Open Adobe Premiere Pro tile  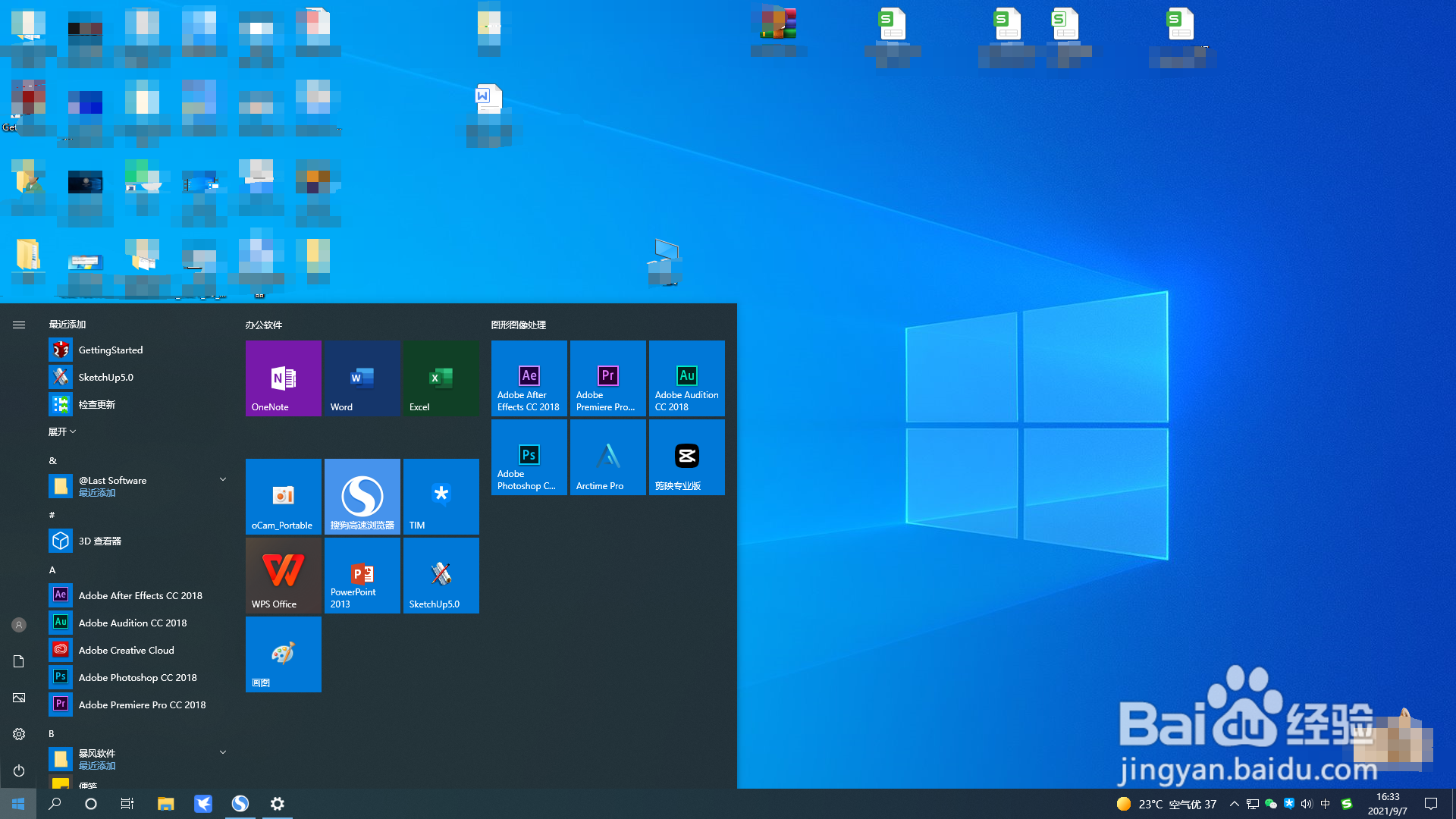click(607, 378)
